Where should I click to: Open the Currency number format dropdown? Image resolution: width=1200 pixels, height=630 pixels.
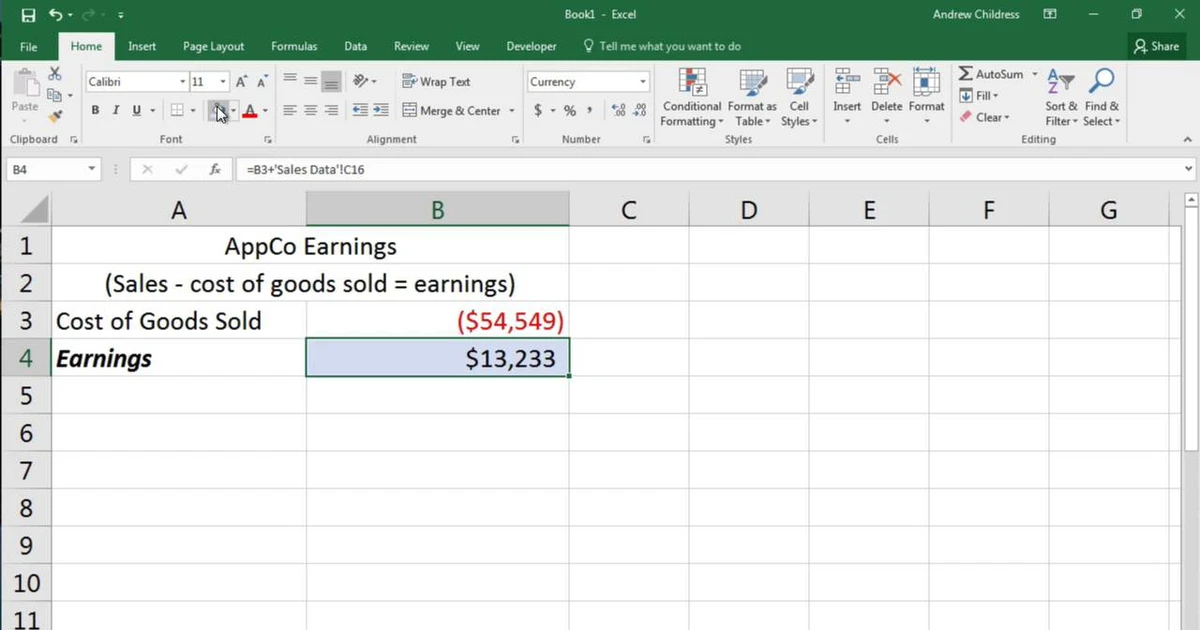click(x=643, y=82)
